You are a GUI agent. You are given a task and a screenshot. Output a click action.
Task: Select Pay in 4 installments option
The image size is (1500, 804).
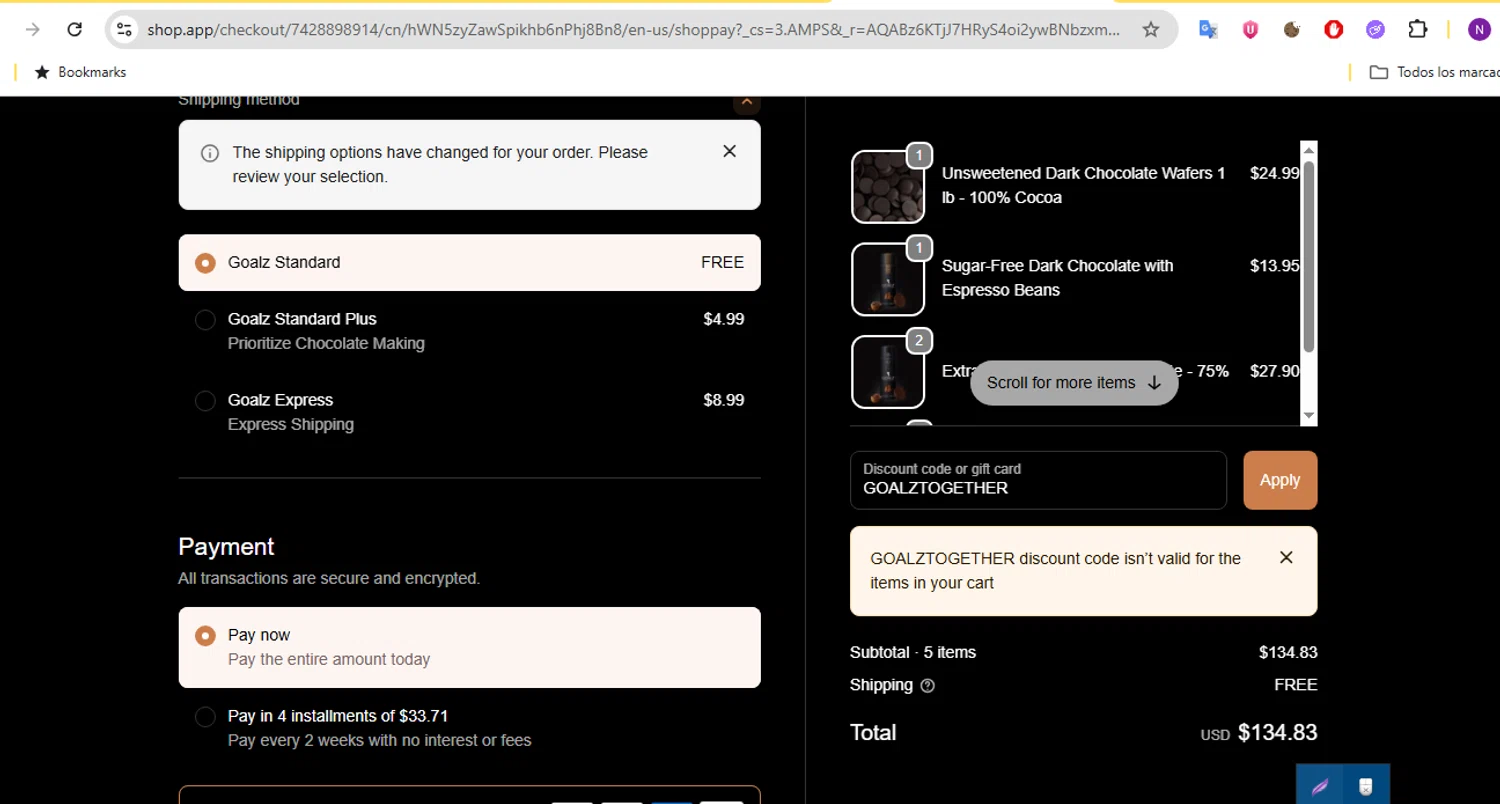click(x=470, y=728)
